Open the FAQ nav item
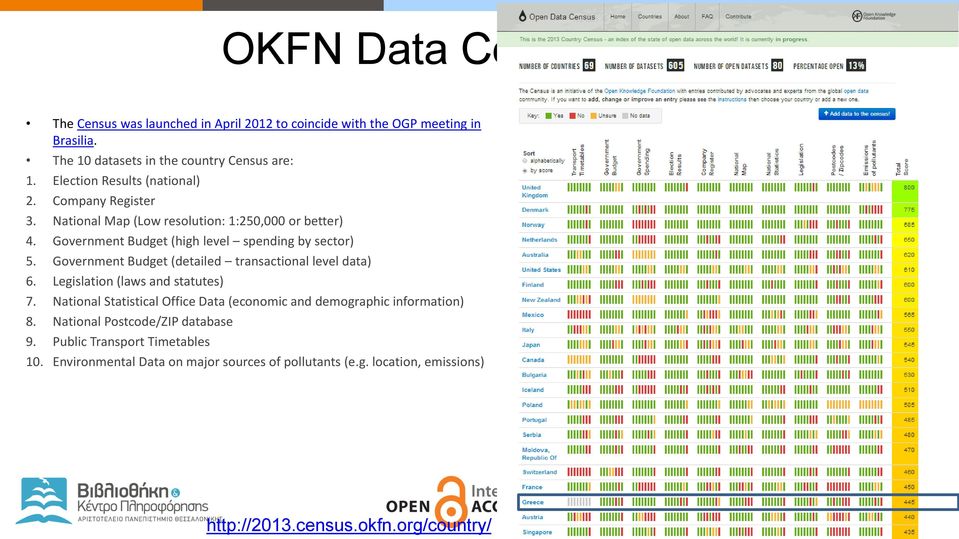Image resolution: width=959 pixels, height=539 pixels. pos(707,17)
